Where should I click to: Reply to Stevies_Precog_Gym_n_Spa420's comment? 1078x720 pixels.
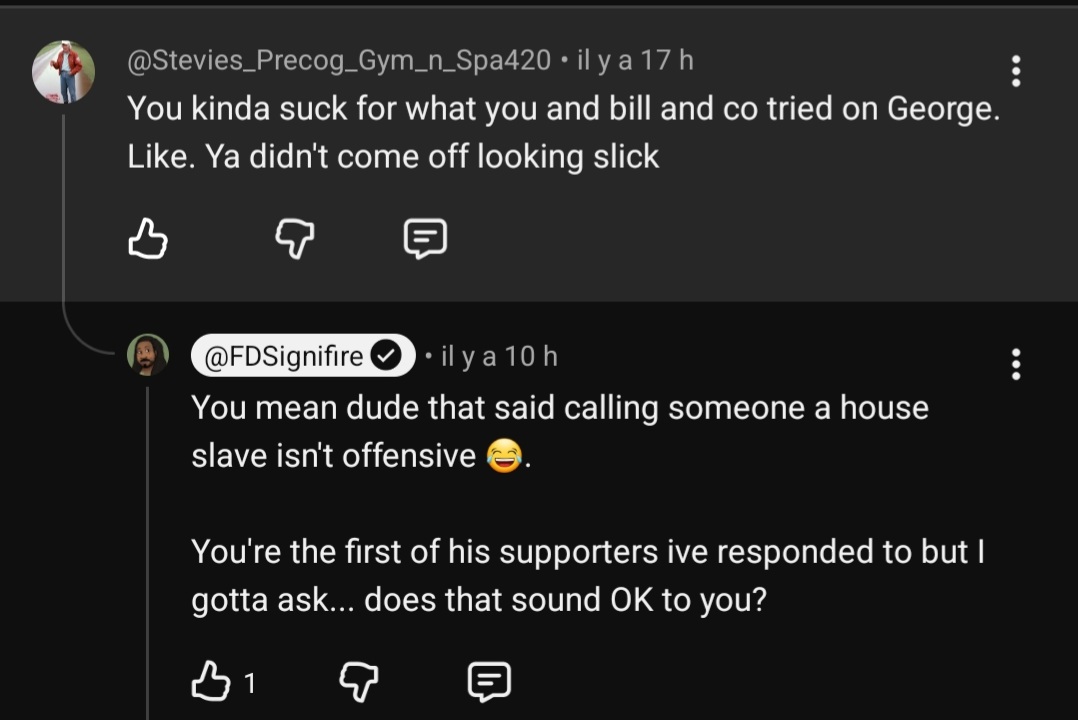[x=425, y=239]
